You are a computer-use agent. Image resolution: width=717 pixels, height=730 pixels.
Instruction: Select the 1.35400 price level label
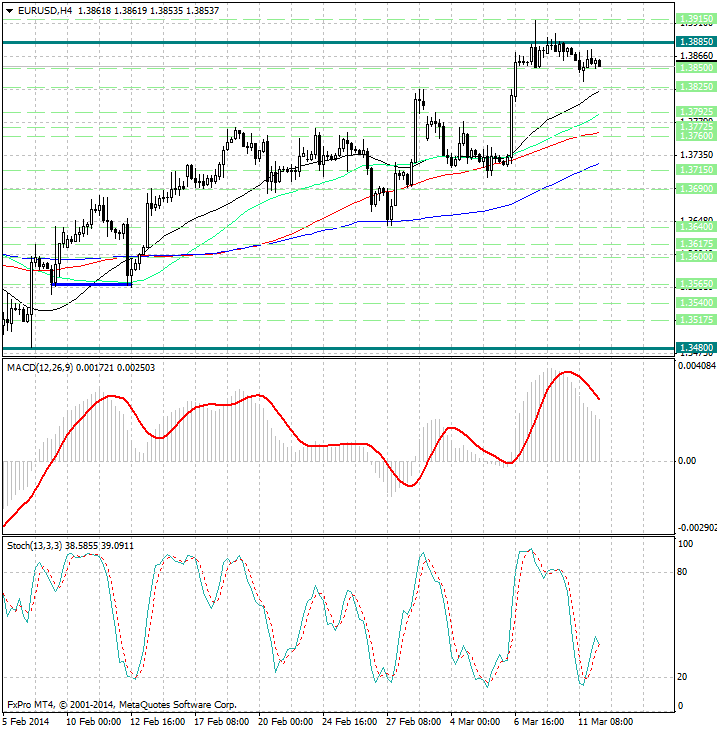696,303
